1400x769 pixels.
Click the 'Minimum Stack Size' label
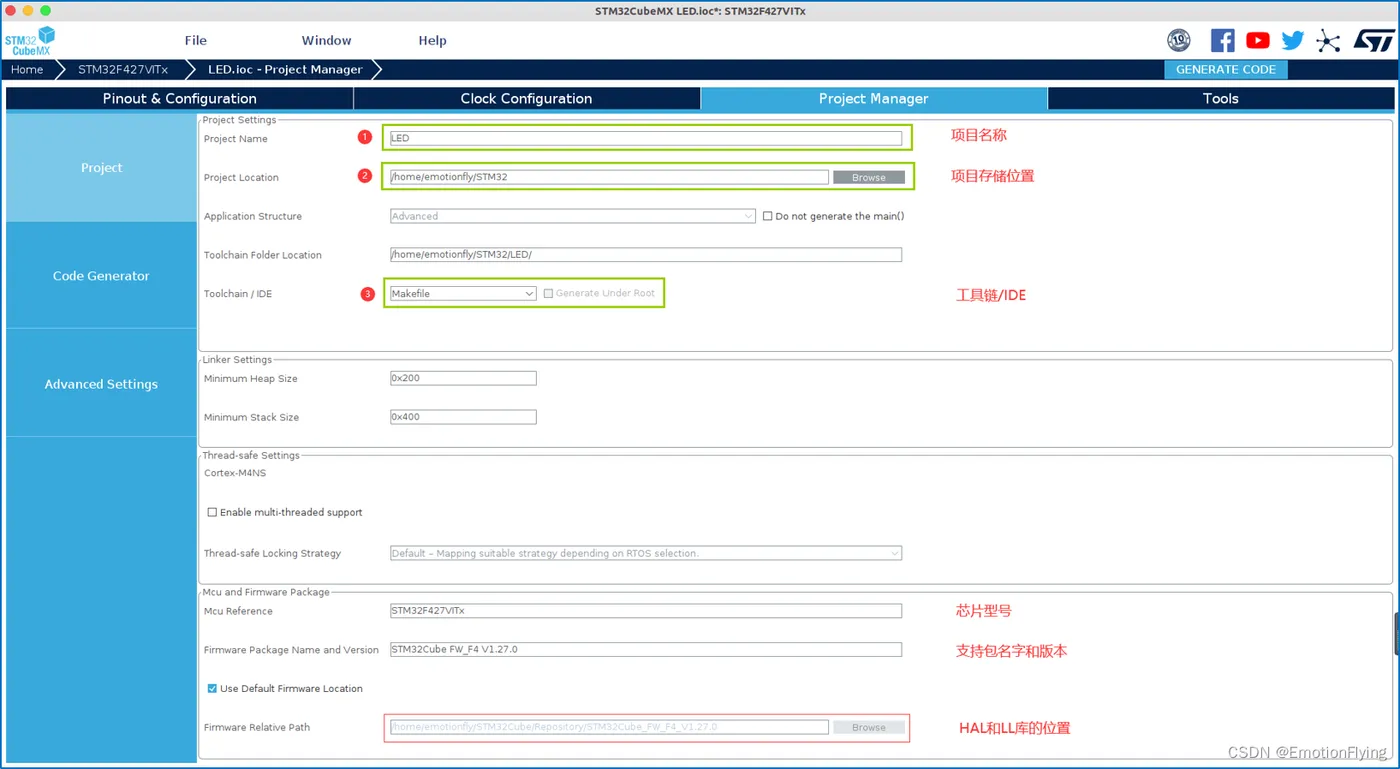[252, 417]
